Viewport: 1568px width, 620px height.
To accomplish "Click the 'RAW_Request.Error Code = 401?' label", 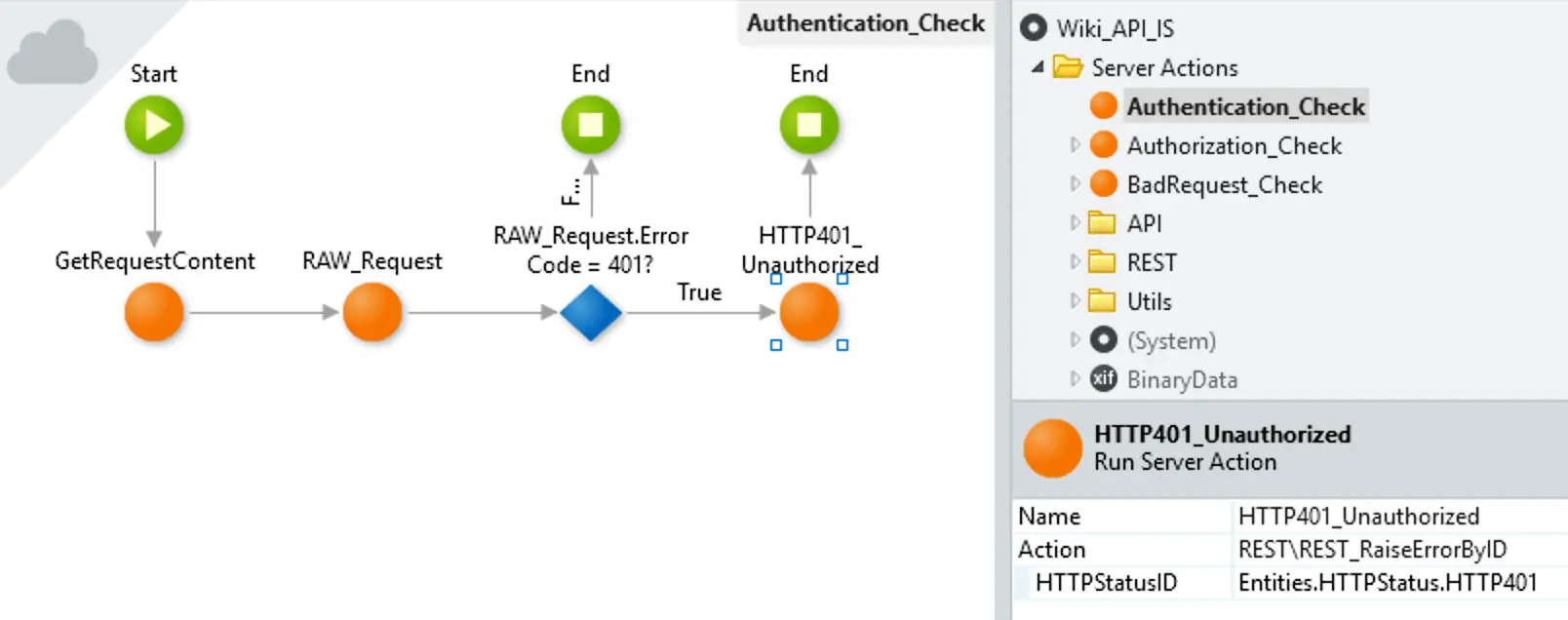I will [x=591, y=250].
